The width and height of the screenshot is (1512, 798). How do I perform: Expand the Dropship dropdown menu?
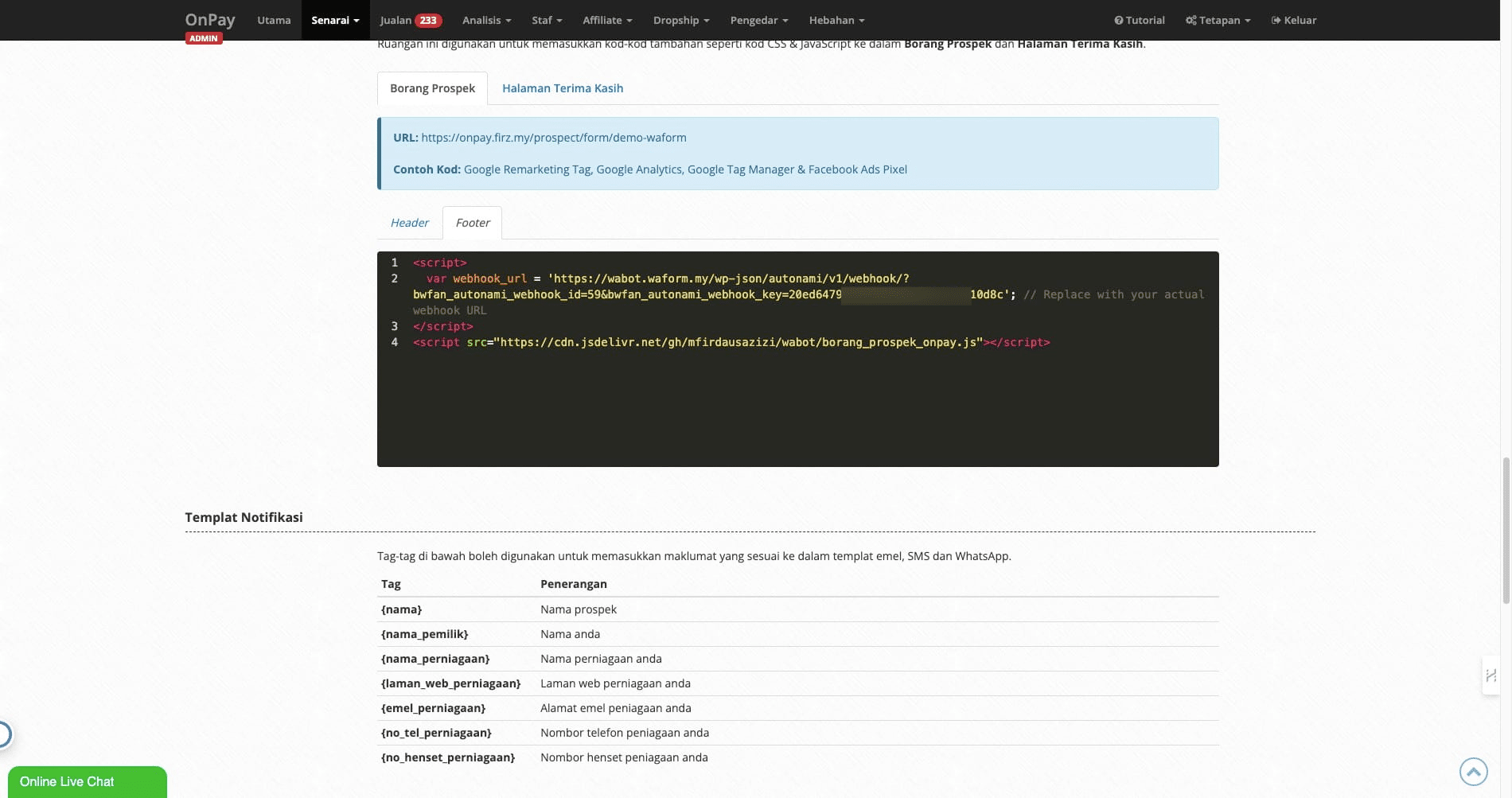[681, 20]
